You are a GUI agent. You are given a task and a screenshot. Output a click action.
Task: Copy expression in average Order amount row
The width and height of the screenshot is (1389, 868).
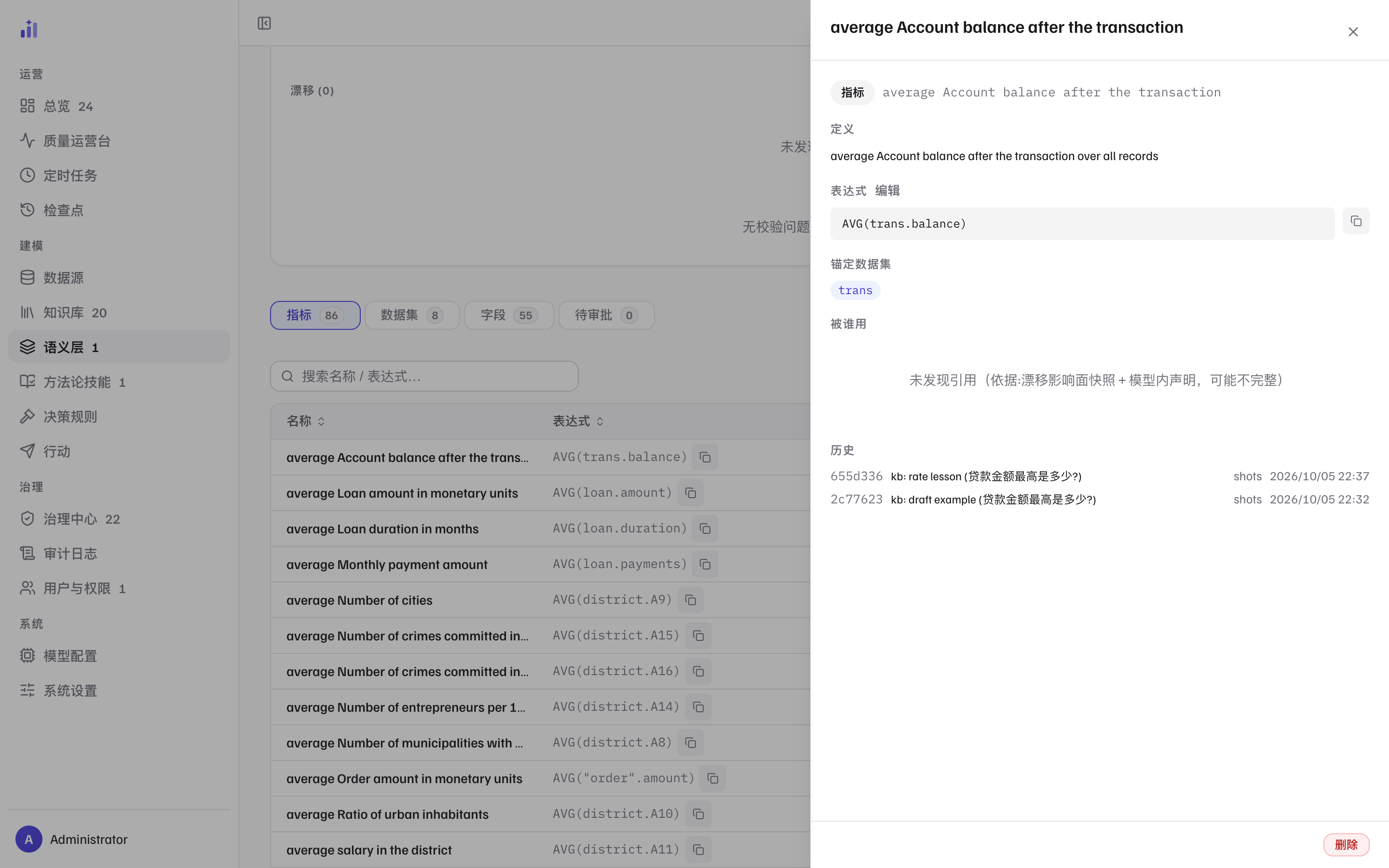(x=712, y=778)
